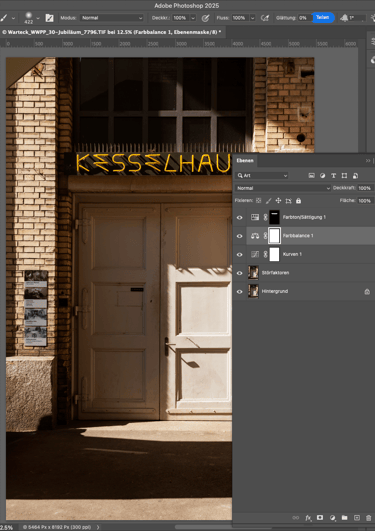Click the Deckkr. opacity value field

pyautogui.click(x=180, y=18)
